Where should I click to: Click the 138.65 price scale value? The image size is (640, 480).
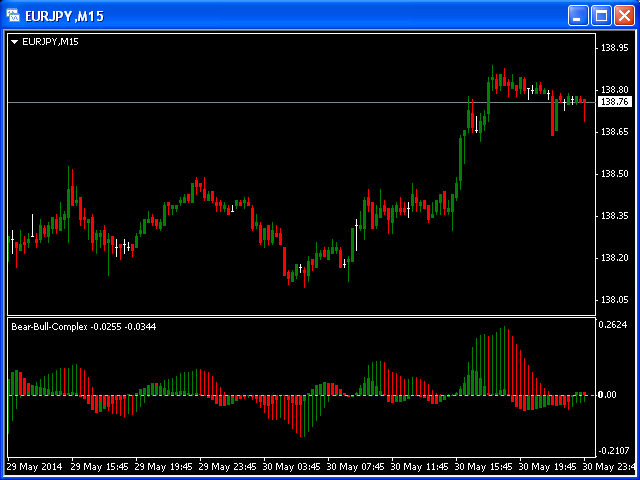[x=614, y=132]
